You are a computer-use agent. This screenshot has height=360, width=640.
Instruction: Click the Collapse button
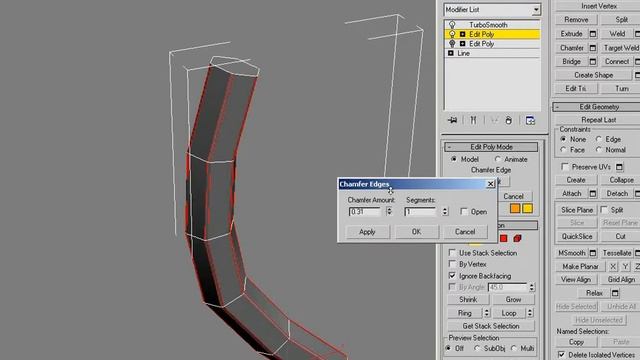pyautogui.click(x=621, y=180)
